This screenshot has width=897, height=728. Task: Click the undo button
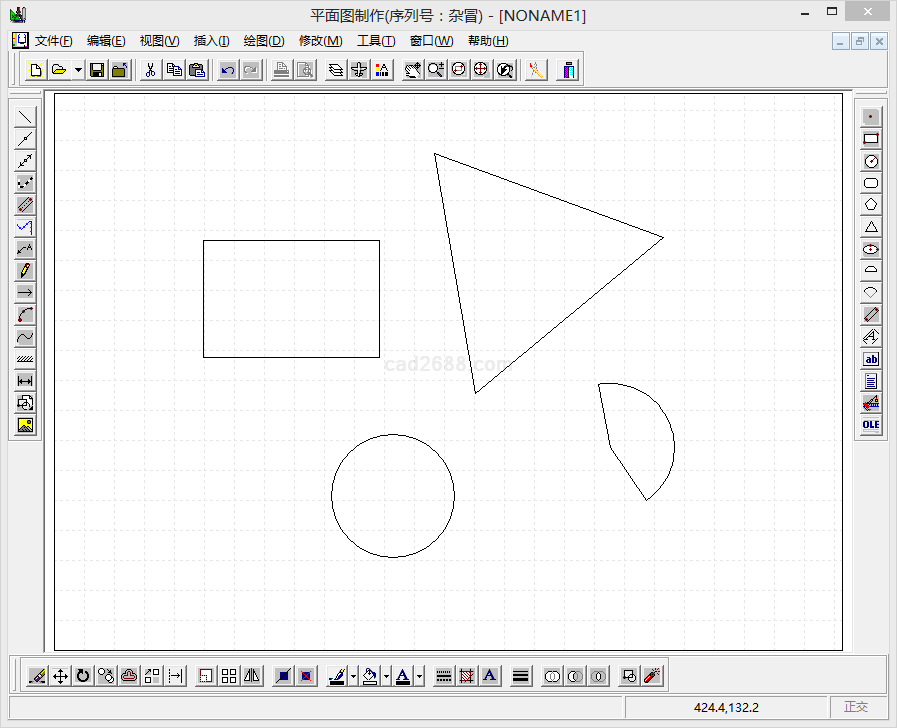pyautogui.click(x=228, y=70)
